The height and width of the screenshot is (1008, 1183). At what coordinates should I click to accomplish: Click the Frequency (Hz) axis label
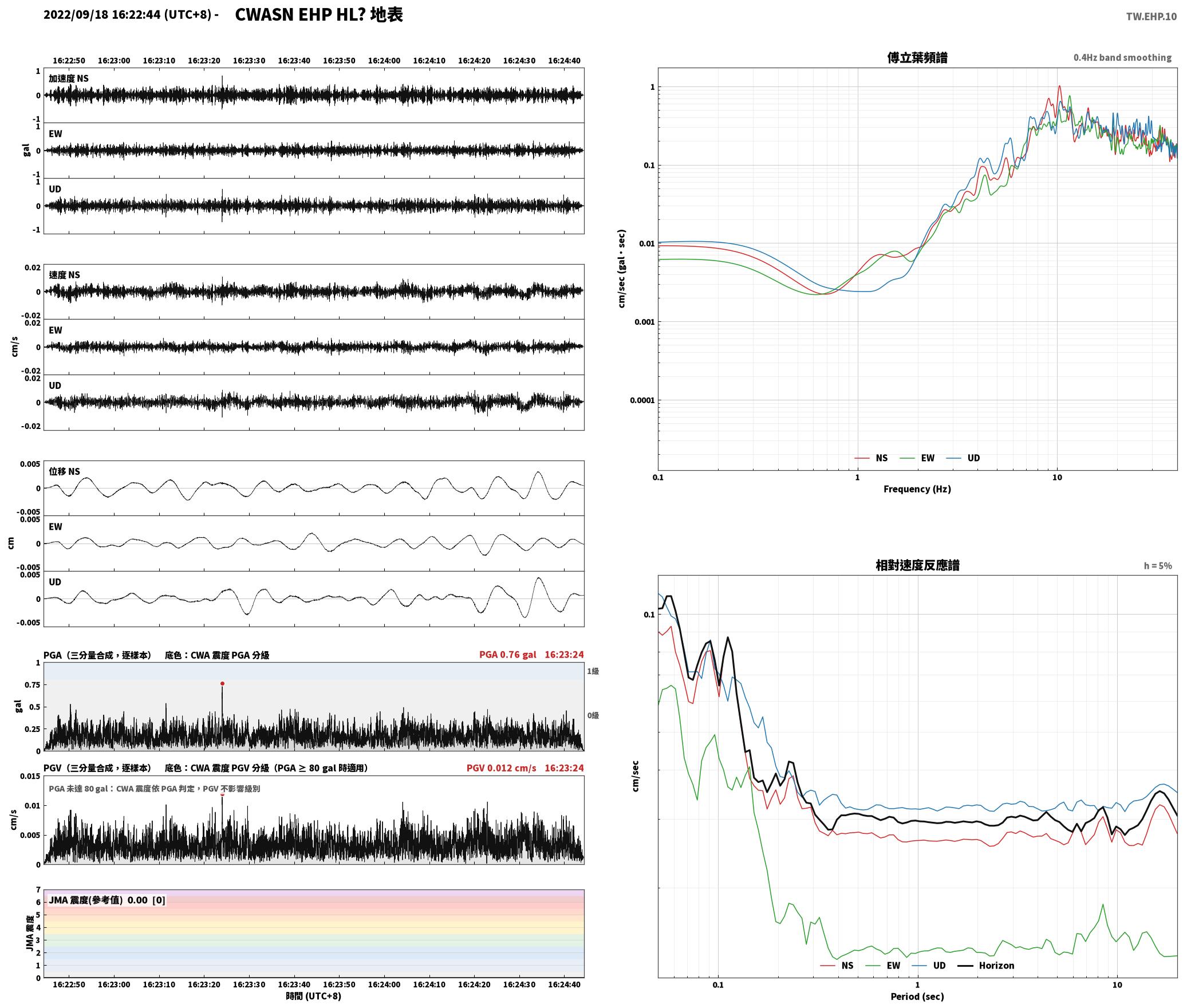tap(917, 489)
